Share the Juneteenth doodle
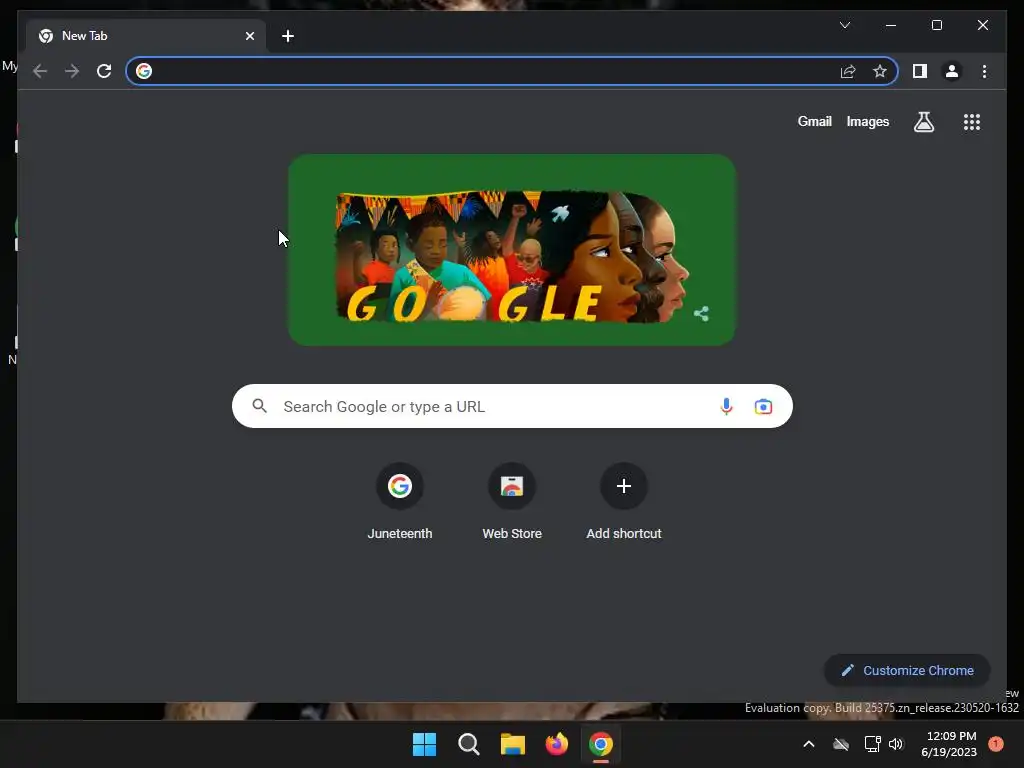 701,314
